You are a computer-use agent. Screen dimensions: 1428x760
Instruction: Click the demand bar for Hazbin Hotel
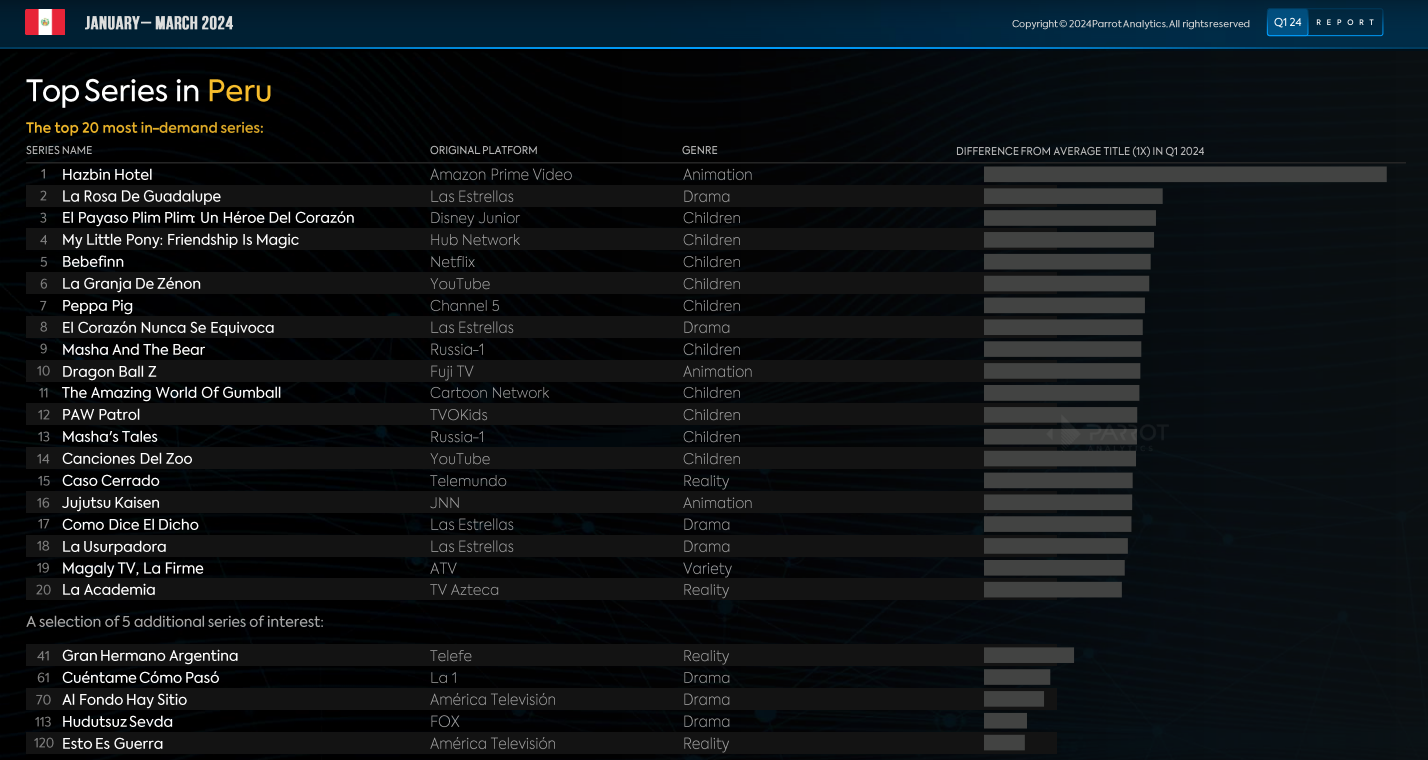[1185, 175]
